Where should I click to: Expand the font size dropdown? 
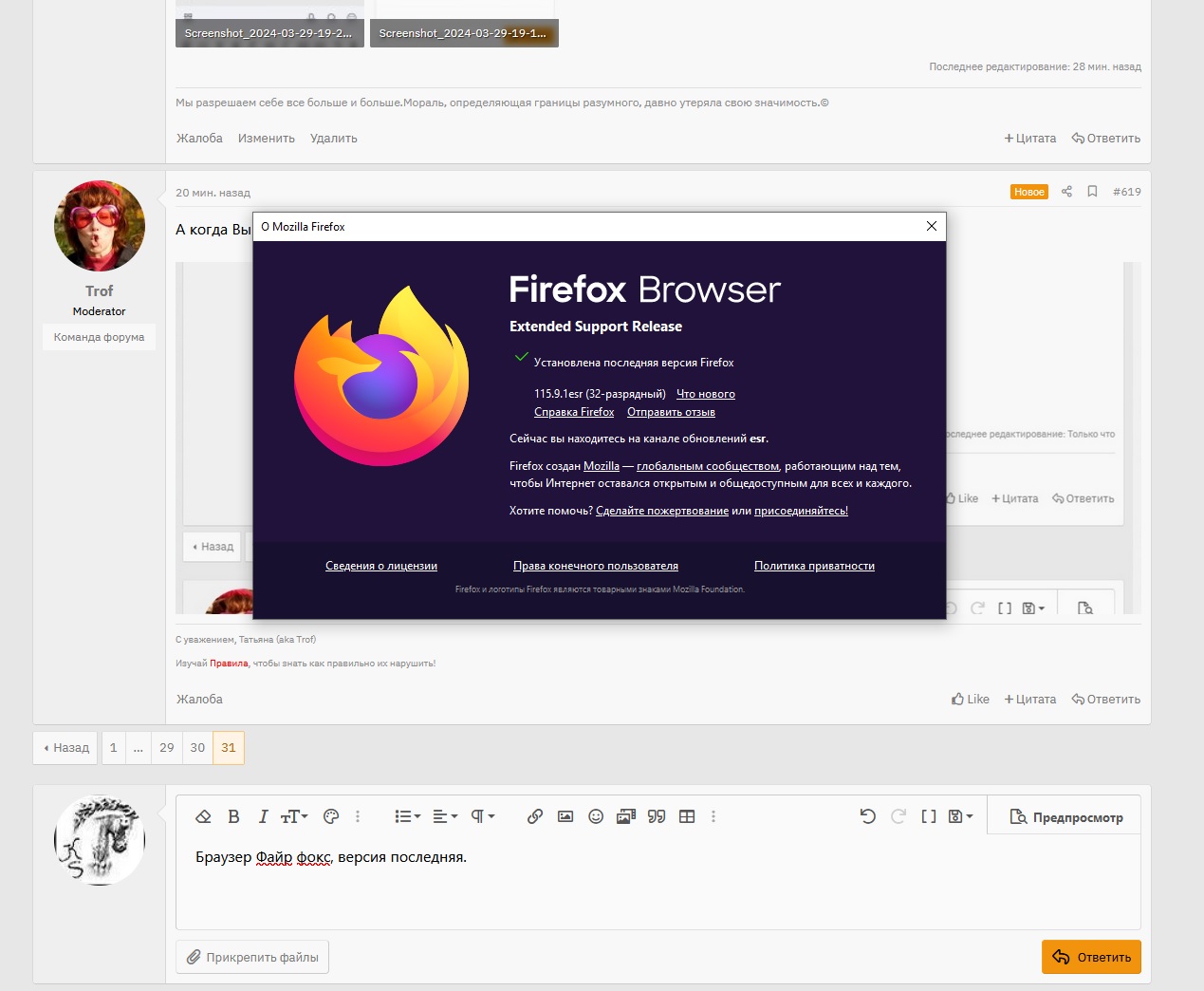pyautogui.click(x=294, y=816)
